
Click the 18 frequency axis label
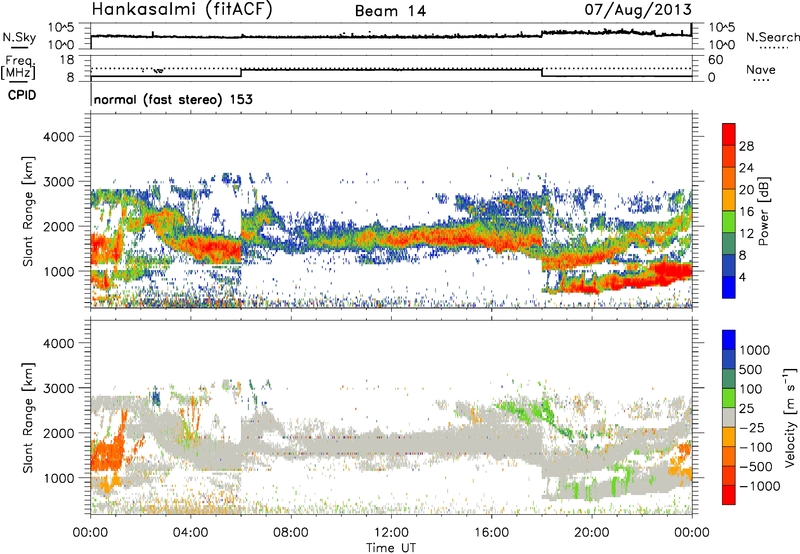click(x=66, y=59)
